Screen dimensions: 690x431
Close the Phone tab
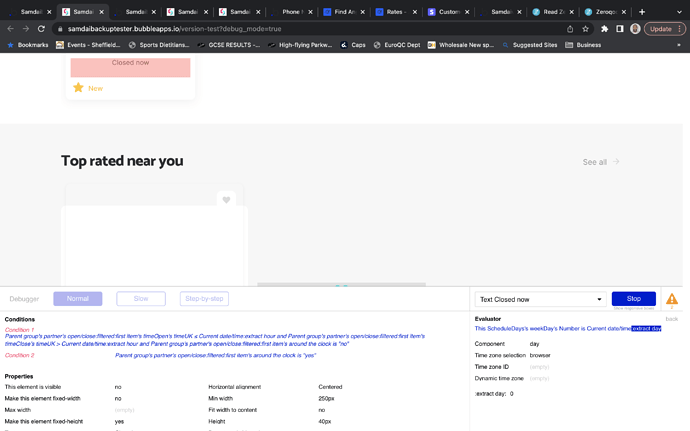pyautogui.click(x=310, y=12)
